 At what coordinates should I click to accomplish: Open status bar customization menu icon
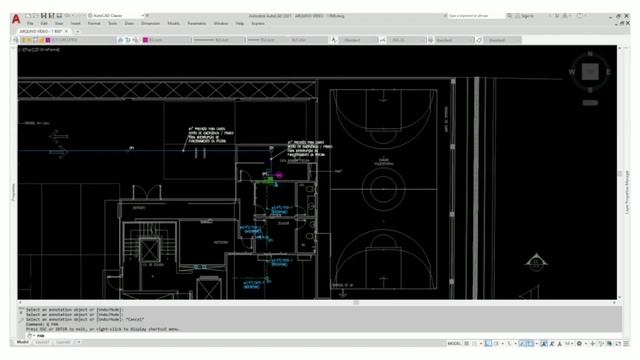coord(626,344)
